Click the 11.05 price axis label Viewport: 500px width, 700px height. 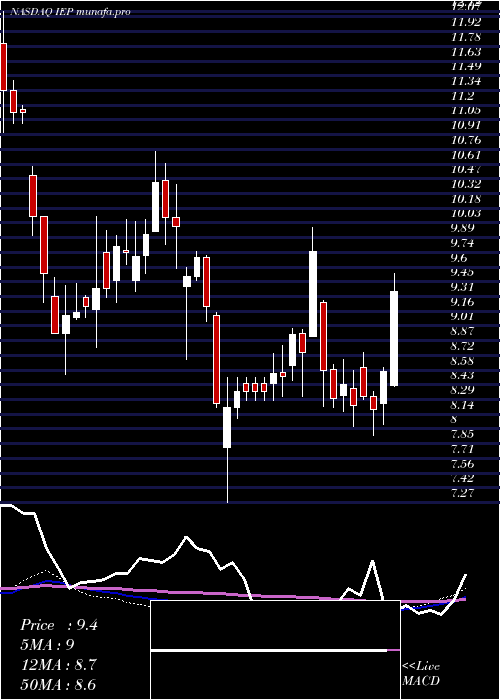(466, 111)
